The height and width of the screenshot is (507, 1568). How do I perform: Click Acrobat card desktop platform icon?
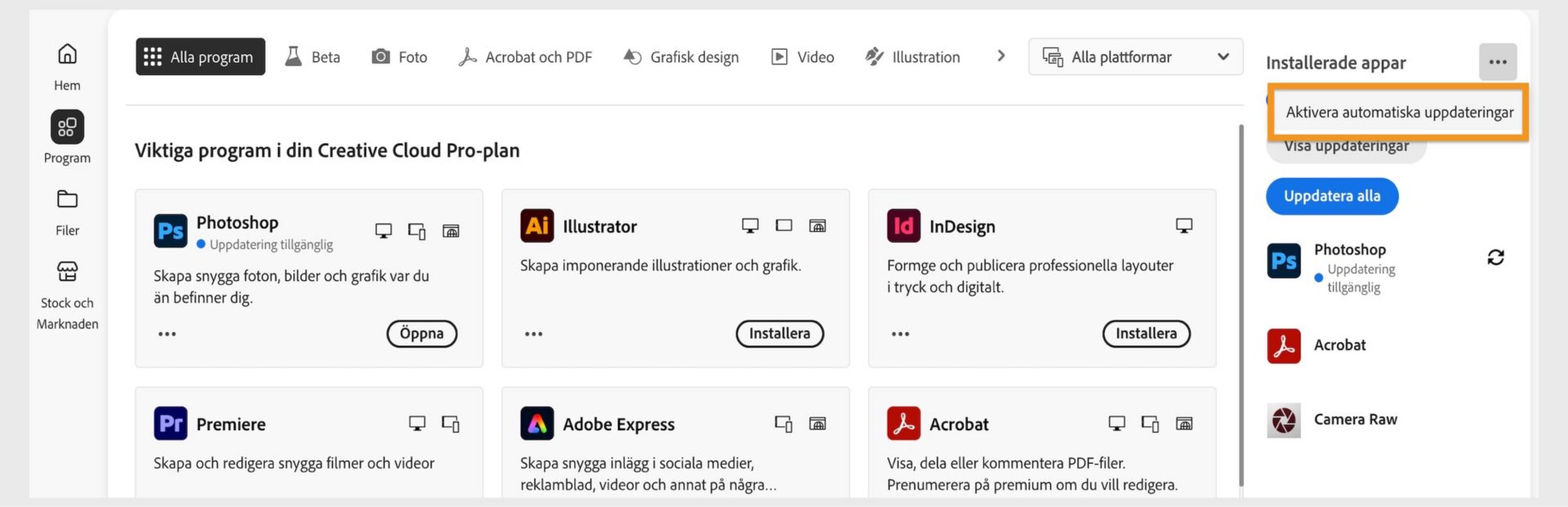[1116, 423]
